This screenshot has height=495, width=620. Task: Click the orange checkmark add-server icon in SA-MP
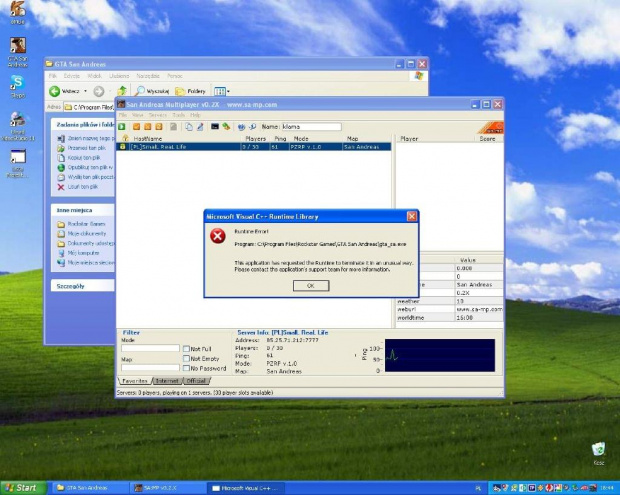click(x=136, y=127)
